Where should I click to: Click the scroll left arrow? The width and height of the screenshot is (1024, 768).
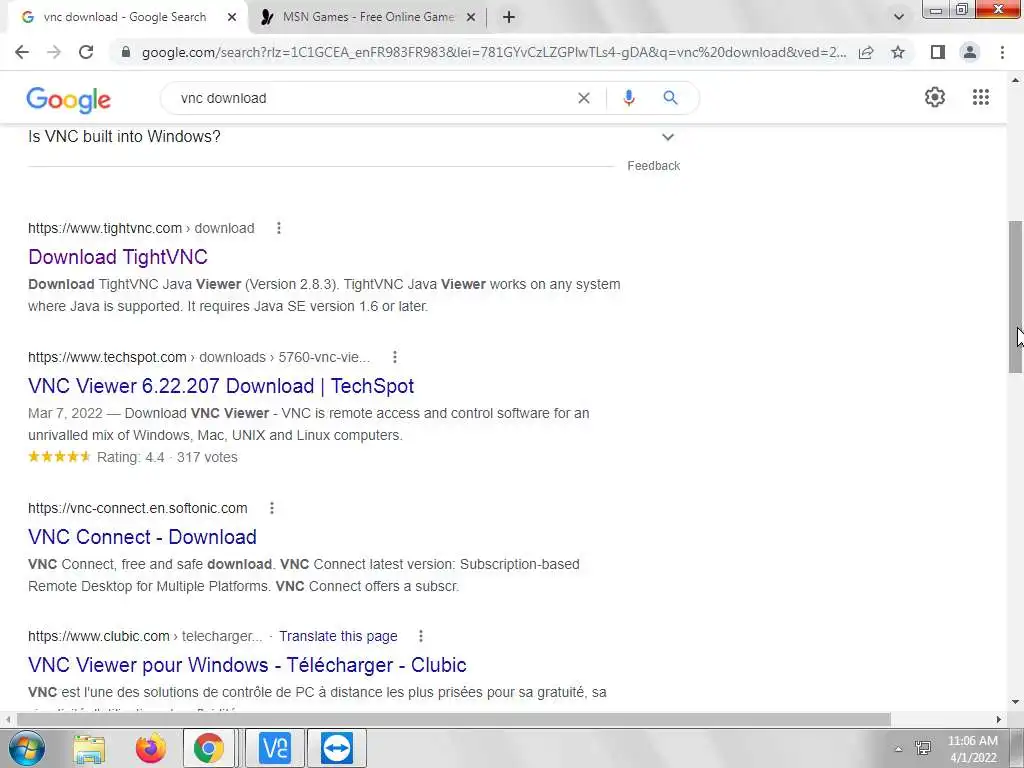7,719
